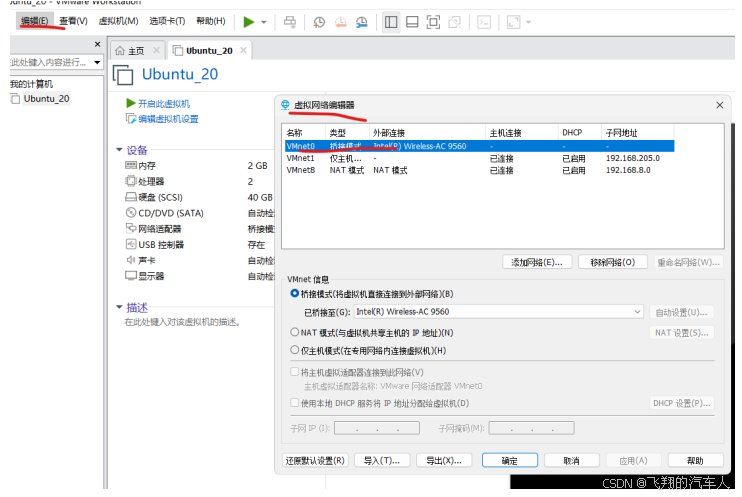
Task: Click the green power-on play toolbar icon
Action: click(x=249, y=22)
